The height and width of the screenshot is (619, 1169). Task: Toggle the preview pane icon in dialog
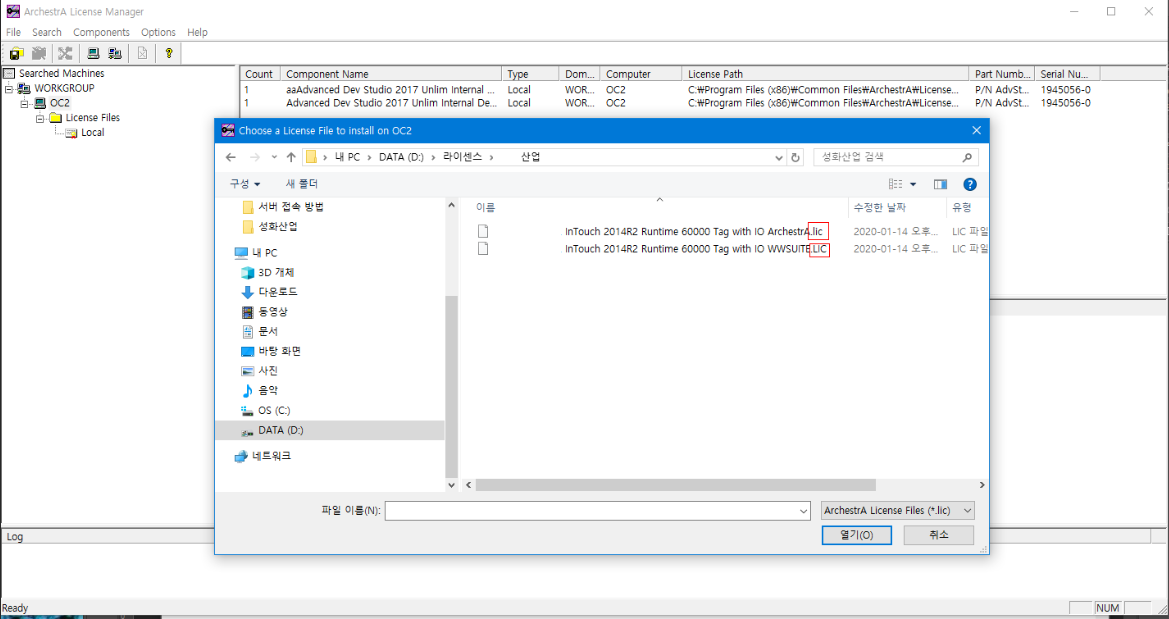[x=940, y=184]
